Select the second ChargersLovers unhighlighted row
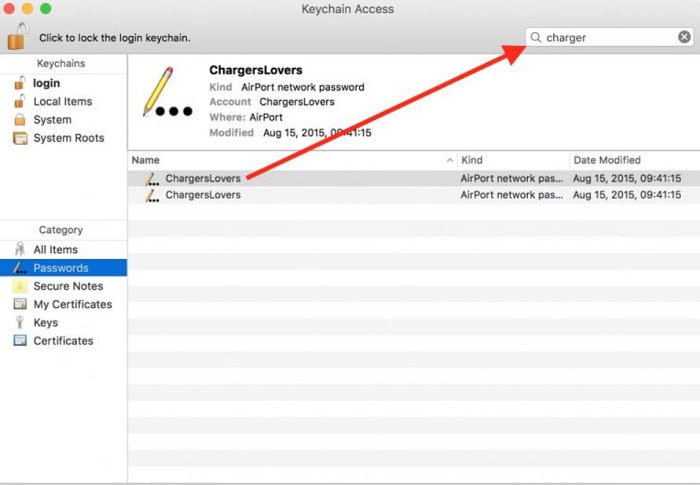The height and width of the screenshot is (485, 700). 413,195
